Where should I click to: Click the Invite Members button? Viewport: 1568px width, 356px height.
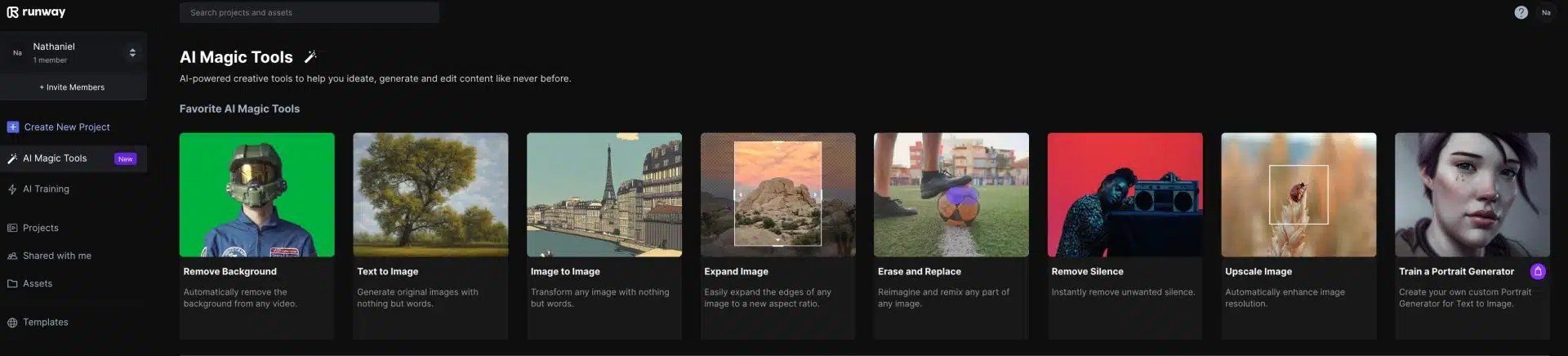[73, 87]
